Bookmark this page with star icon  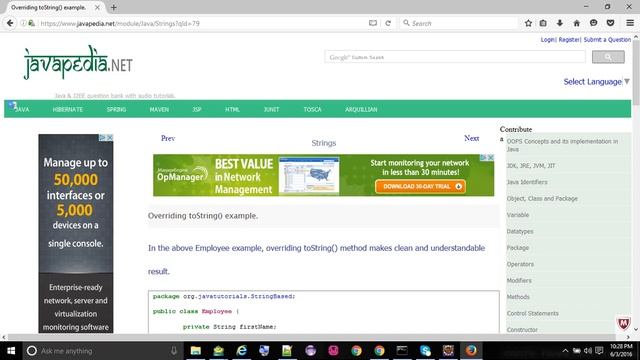pyautogui.click(x=528, y=23)
